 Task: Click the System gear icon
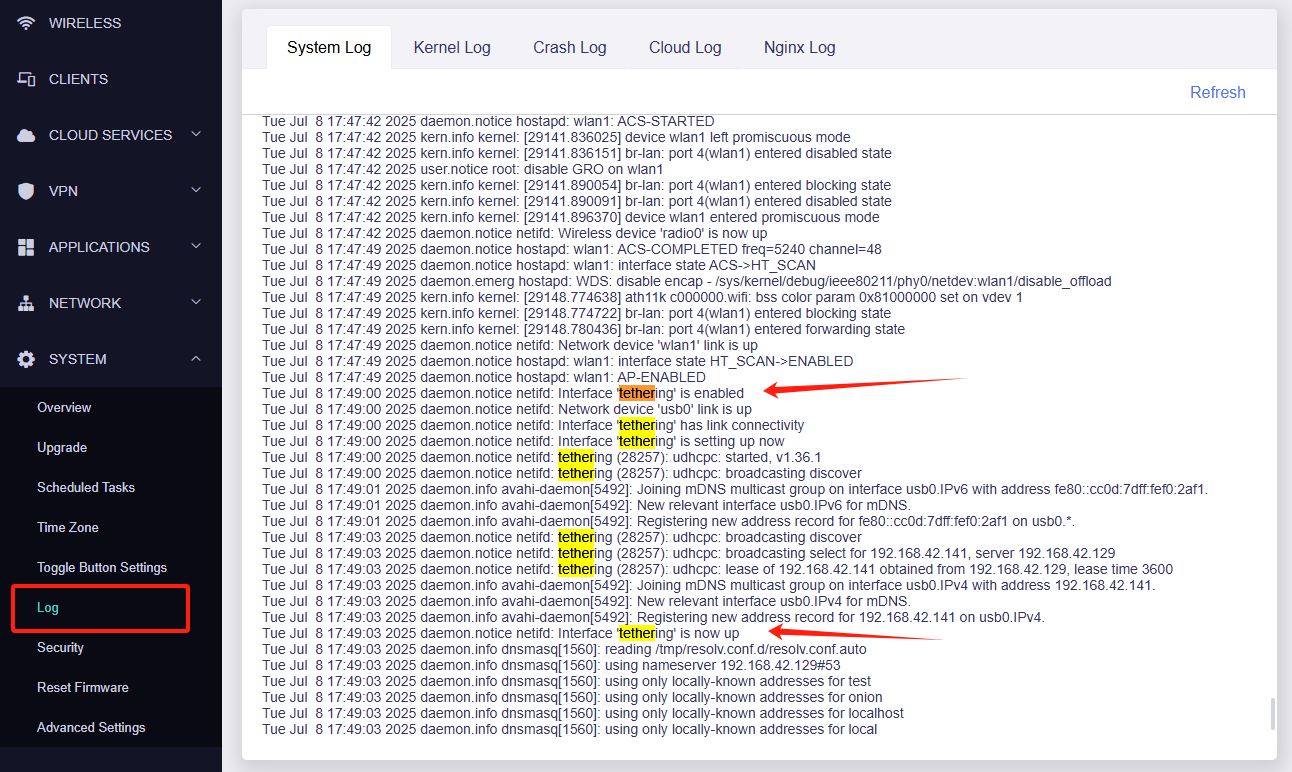[27, 359]
